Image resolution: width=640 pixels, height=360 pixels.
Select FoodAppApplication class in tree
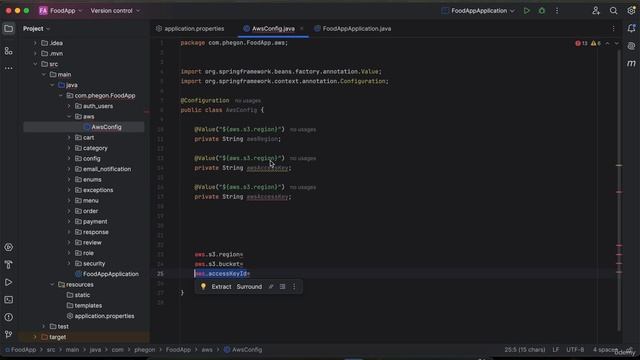(107, 274)
